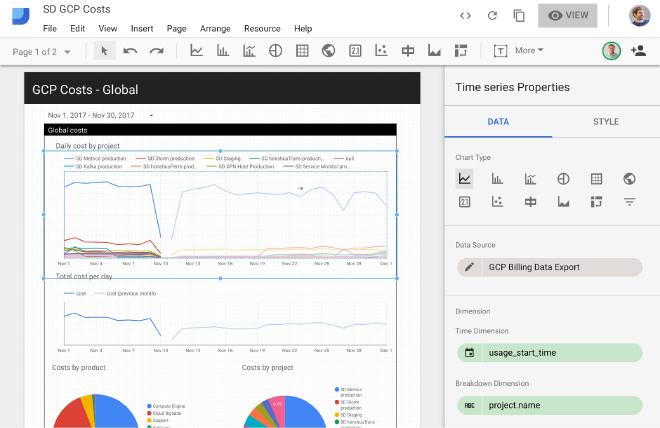Screen dimensions: 660x428
Task: Expand the Page 1 of 2 selector
Action: pyautogui.click(x=41, y=52)
